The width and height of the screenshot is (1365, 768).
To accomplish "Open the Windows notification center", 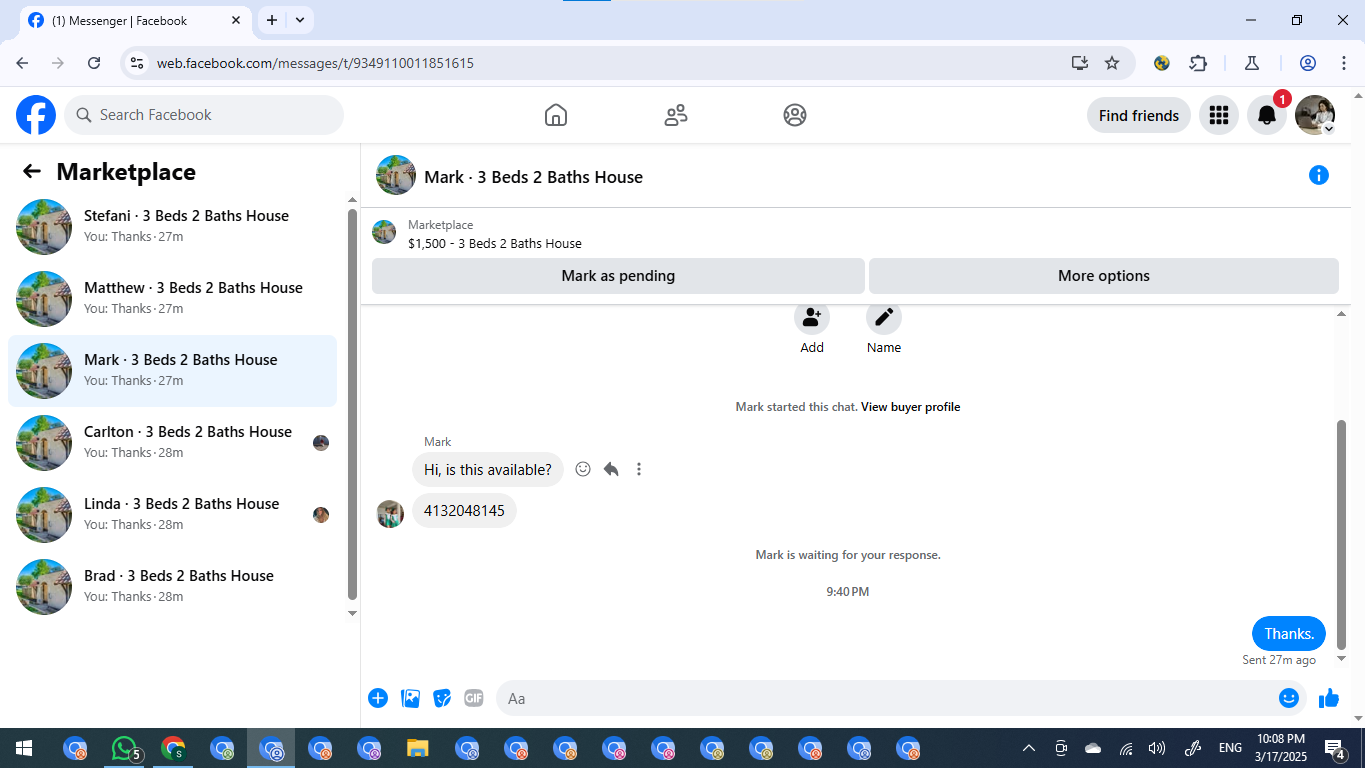I will coord(1335,748).
